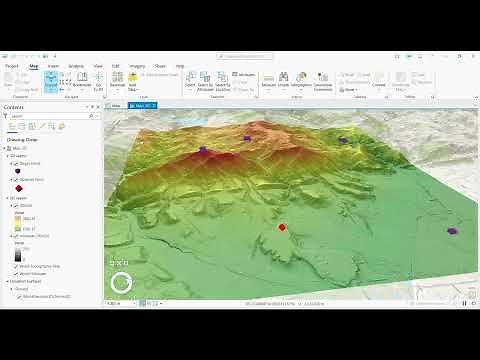Collapse Observer Point layer legend
The height and width of the screenshot is (360, 480).
pos(11,180)
